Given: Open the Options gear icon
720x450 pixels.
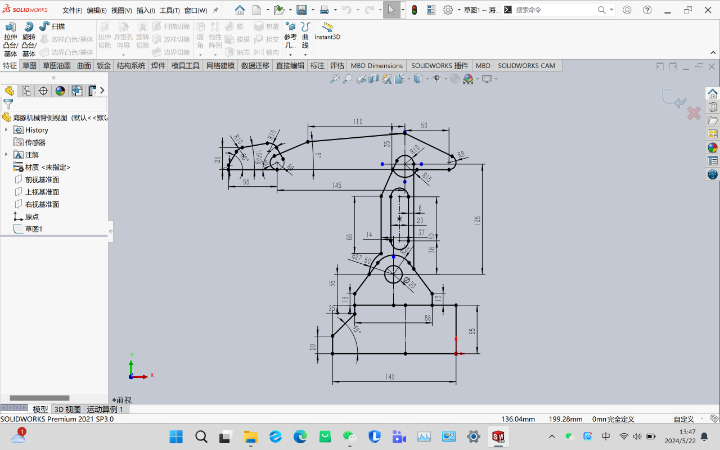Looking at the screenshot, I should (448, 10).
